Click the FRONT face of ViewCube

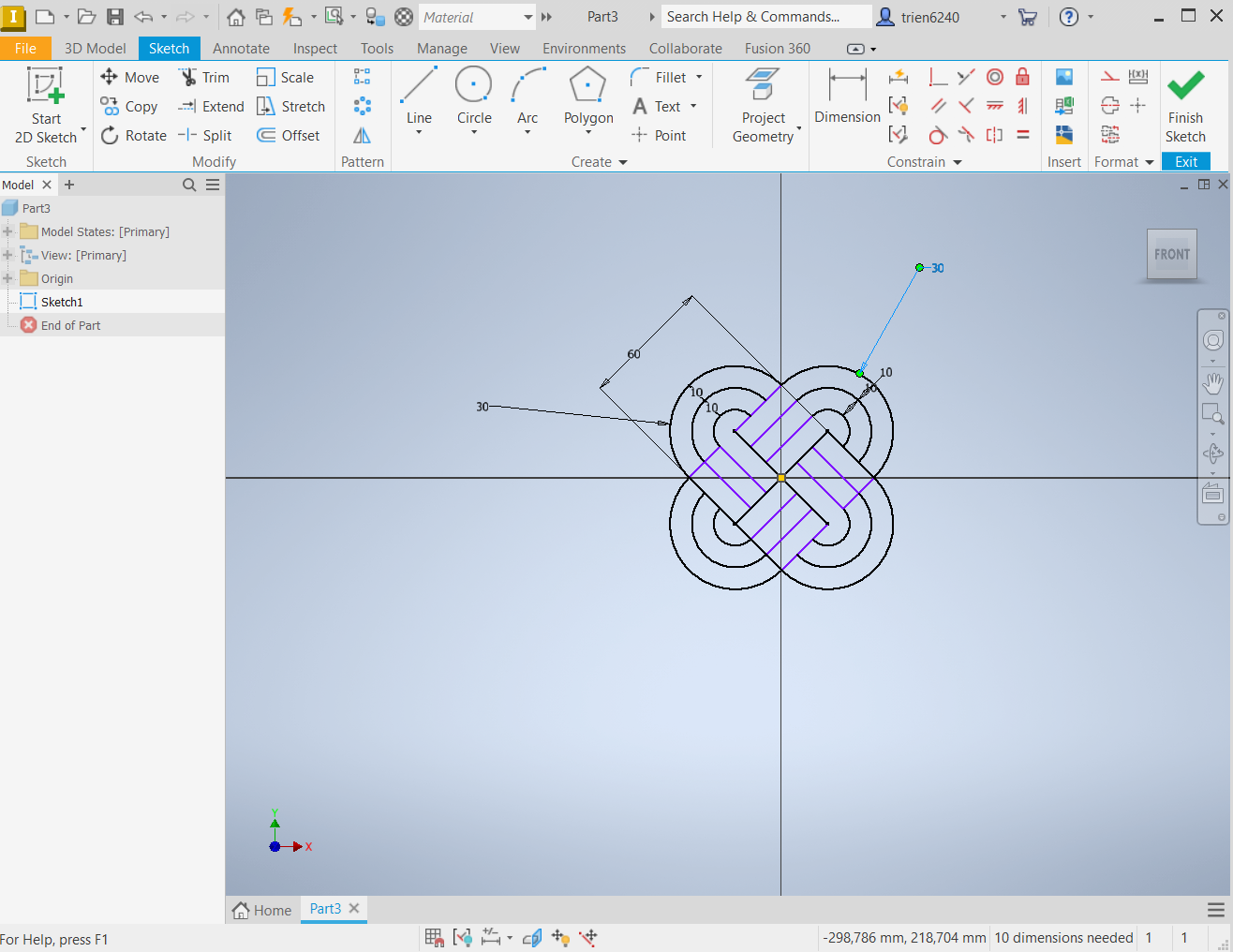point(1171,254)
